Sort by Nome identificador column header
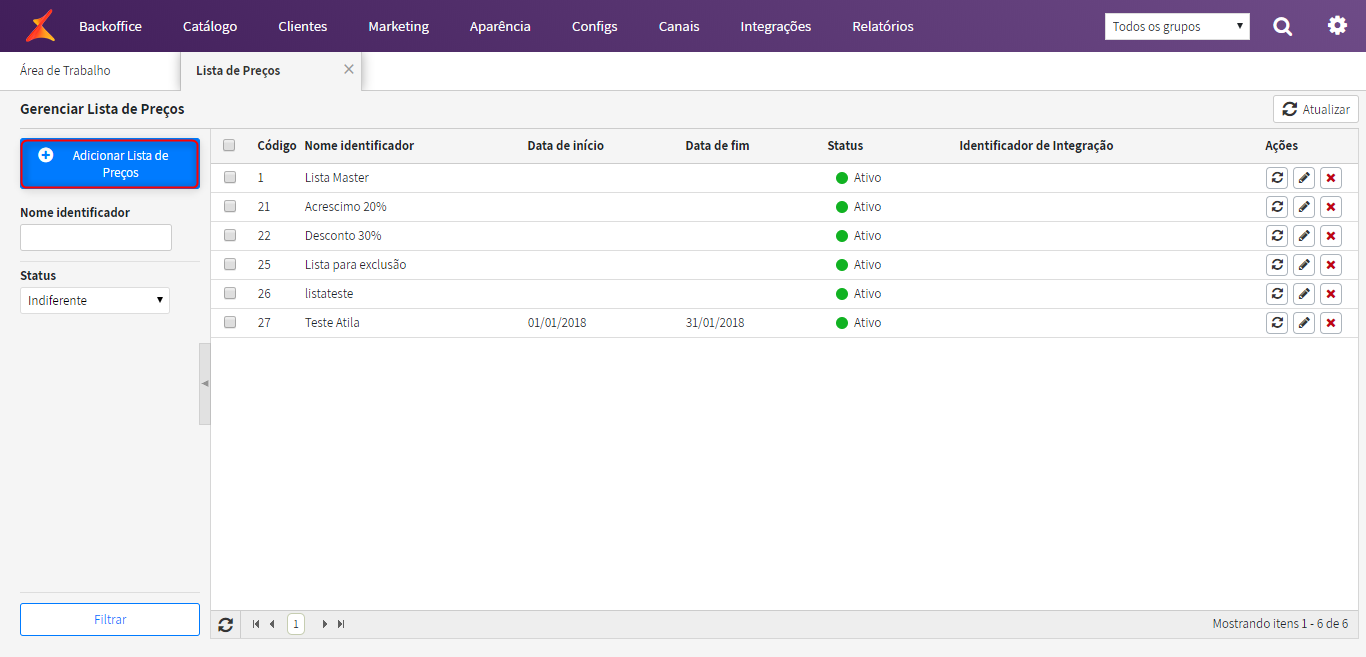Screen dimensions: 1366x657 pyautogui.click(x=359, y=146)
